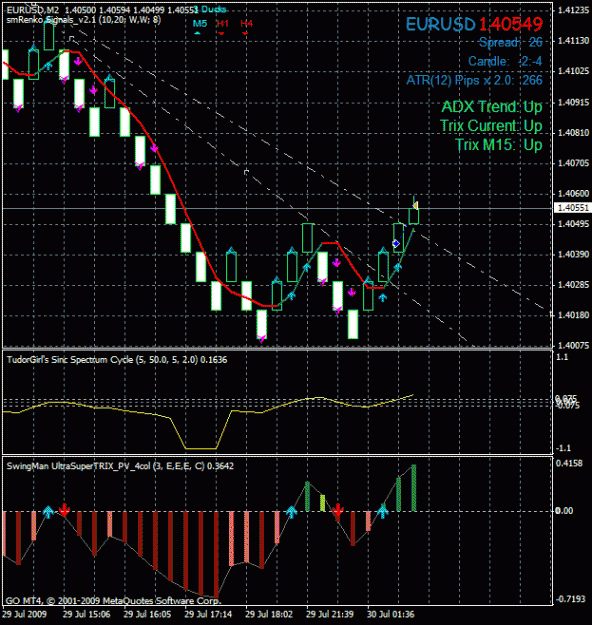Image resolution: width=592 pixels, height=625 pixels.
Task: Click the 29 Jul 17:14 time label
Action: (x=208, y=614)
